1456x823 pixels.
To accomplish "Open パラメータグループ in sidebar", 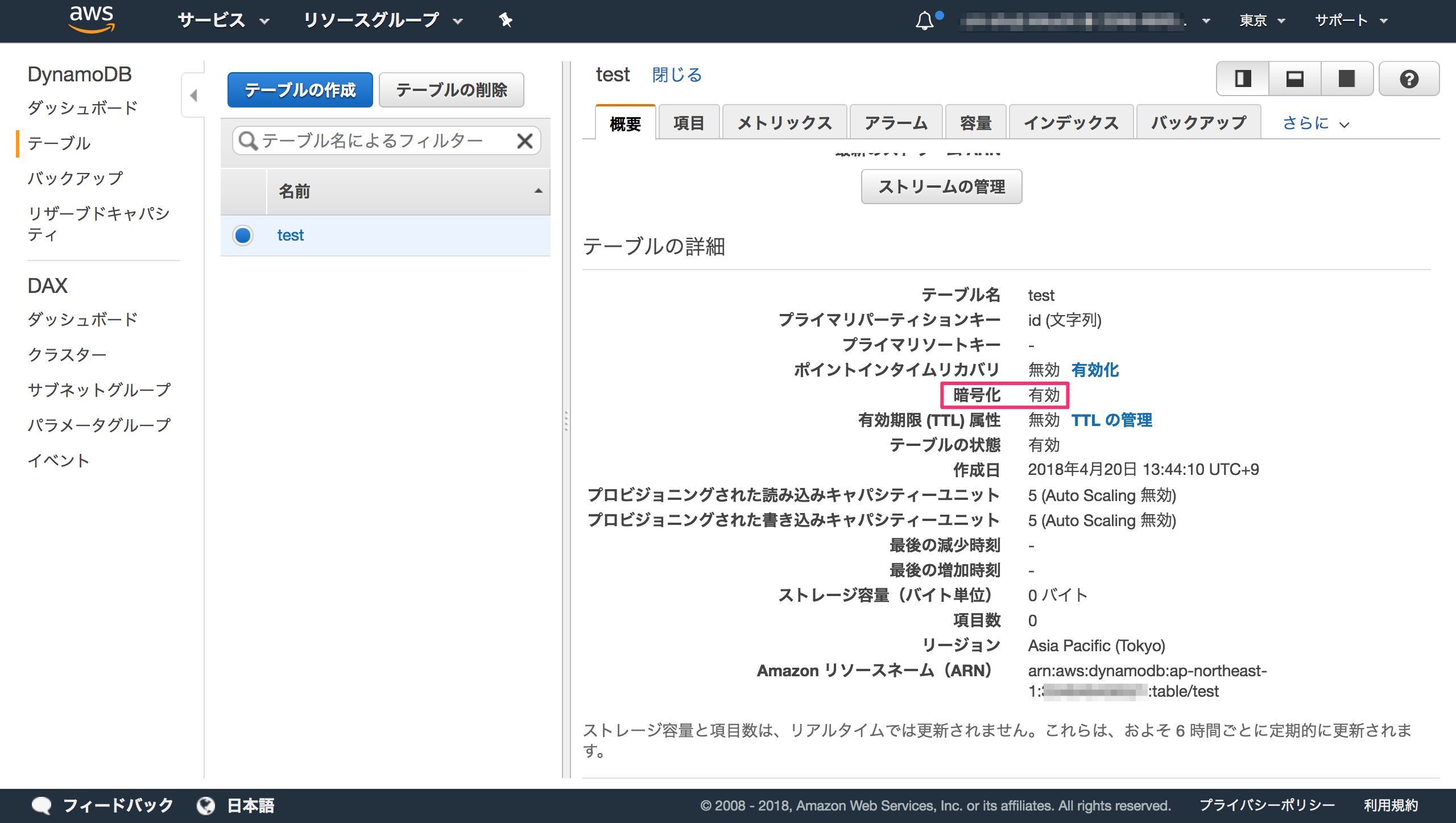I will tap(99, 425).
